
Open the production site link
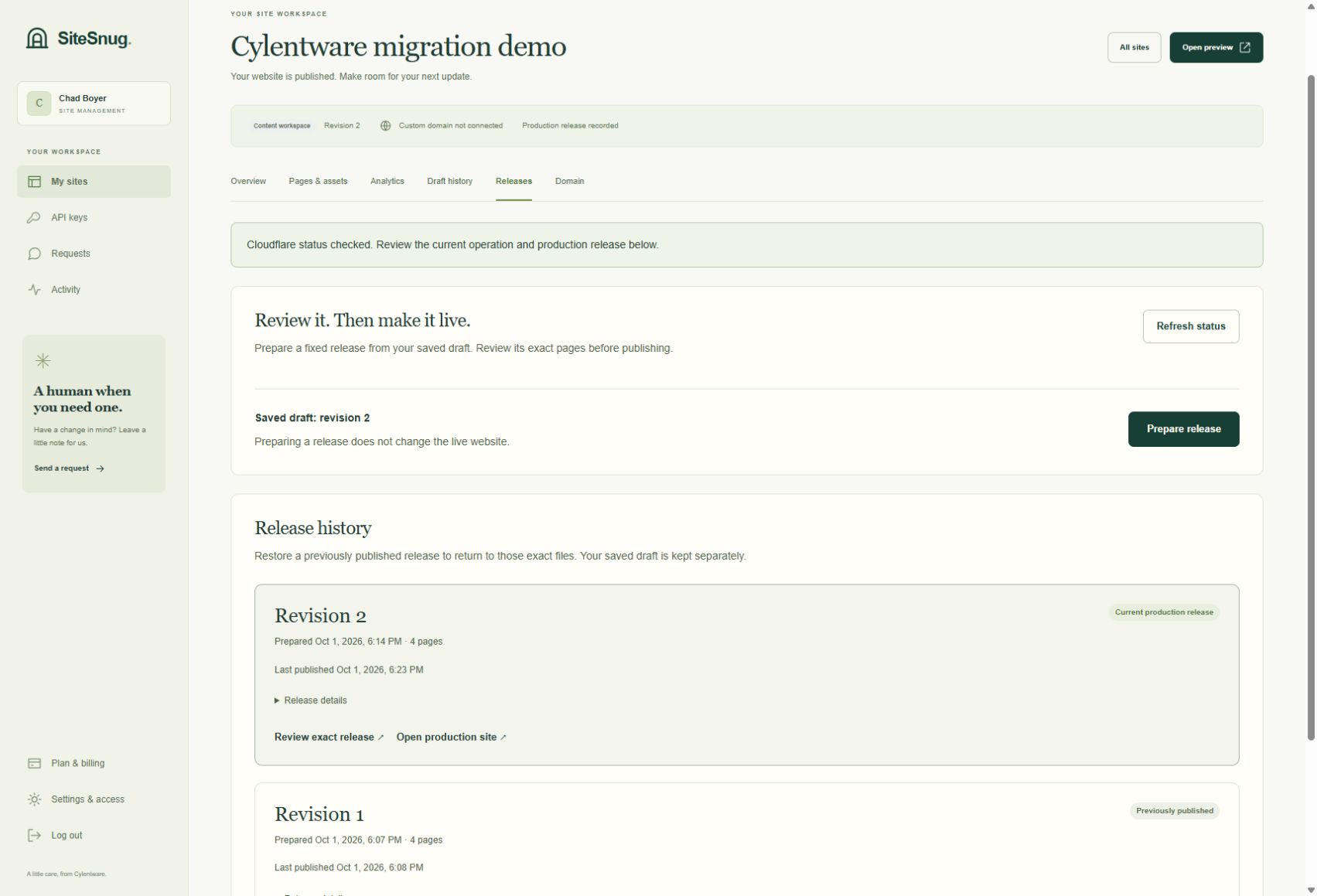point(452,738)
